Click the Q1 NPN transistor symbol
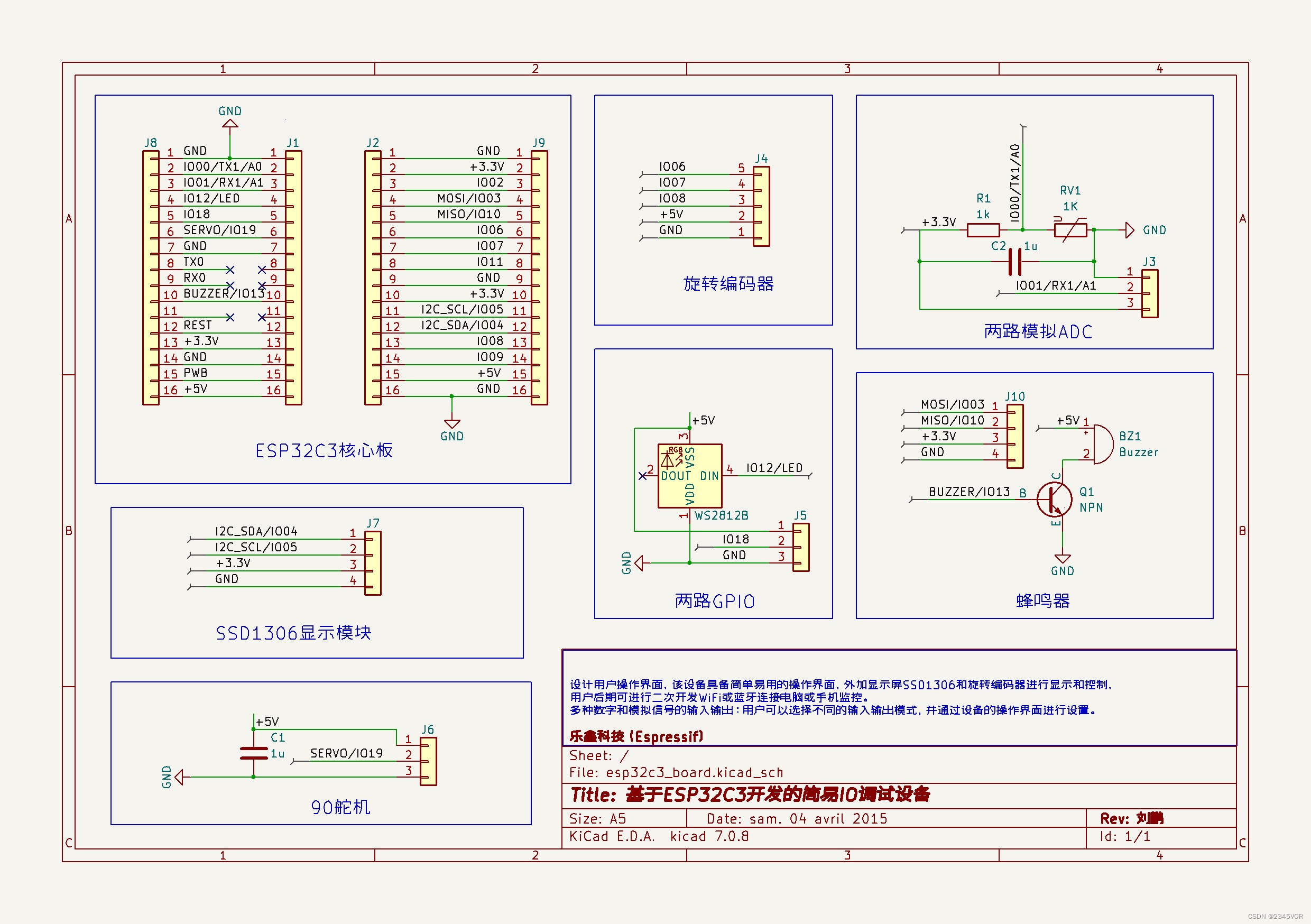Image resolution: width=1311 pixels, height=924 pixels. tap(1054, 499)
